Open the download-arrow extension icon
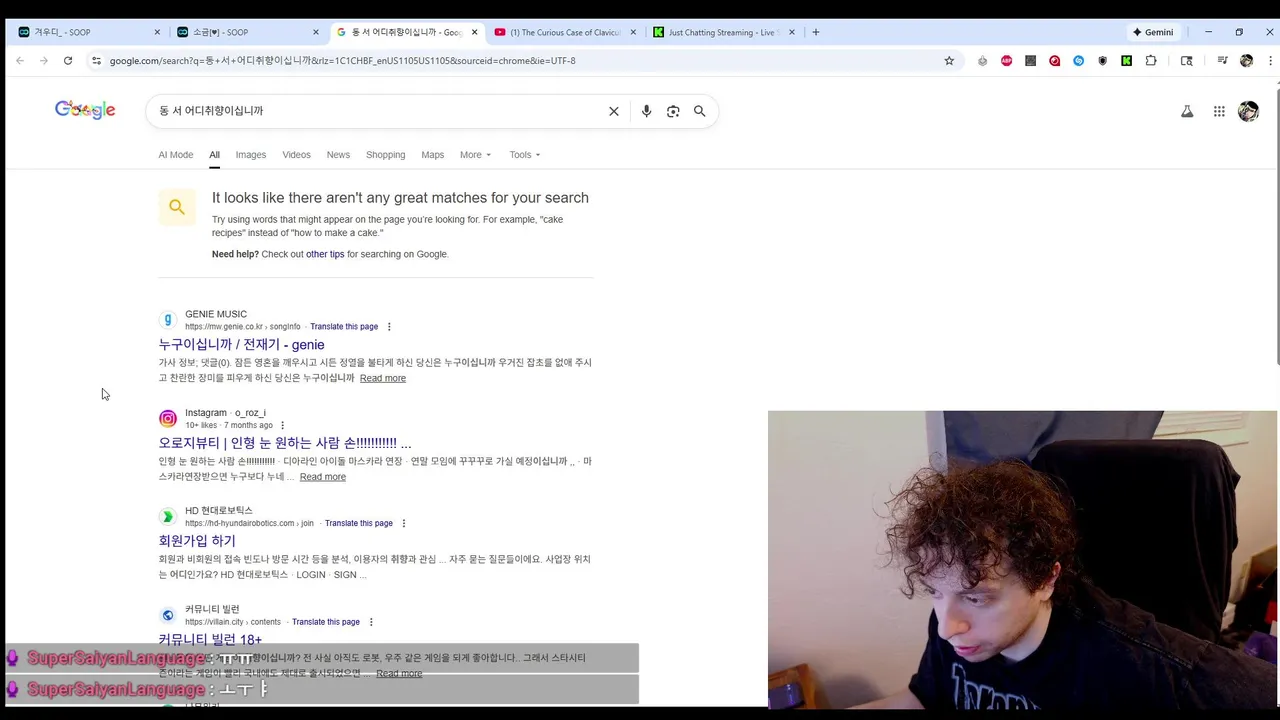1280x720 pixels. tap(982, 60)
